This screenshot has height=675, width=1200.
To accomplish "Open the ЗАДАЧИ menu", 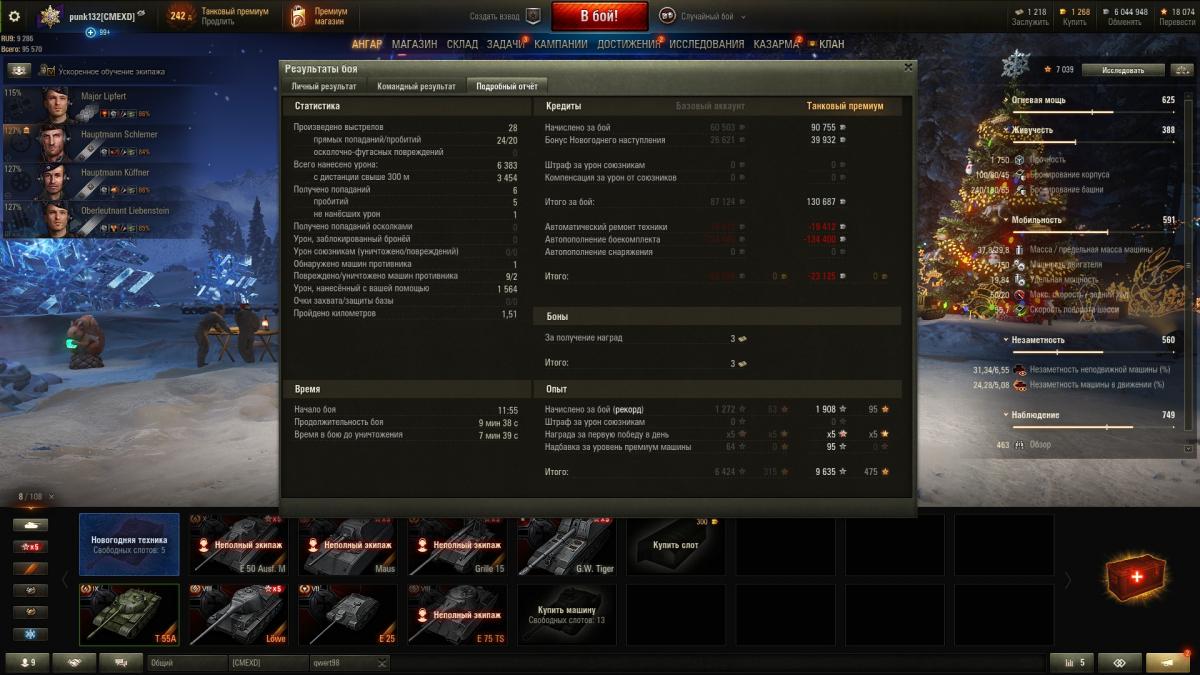I will pyautogui.click(x=506, y=44).
